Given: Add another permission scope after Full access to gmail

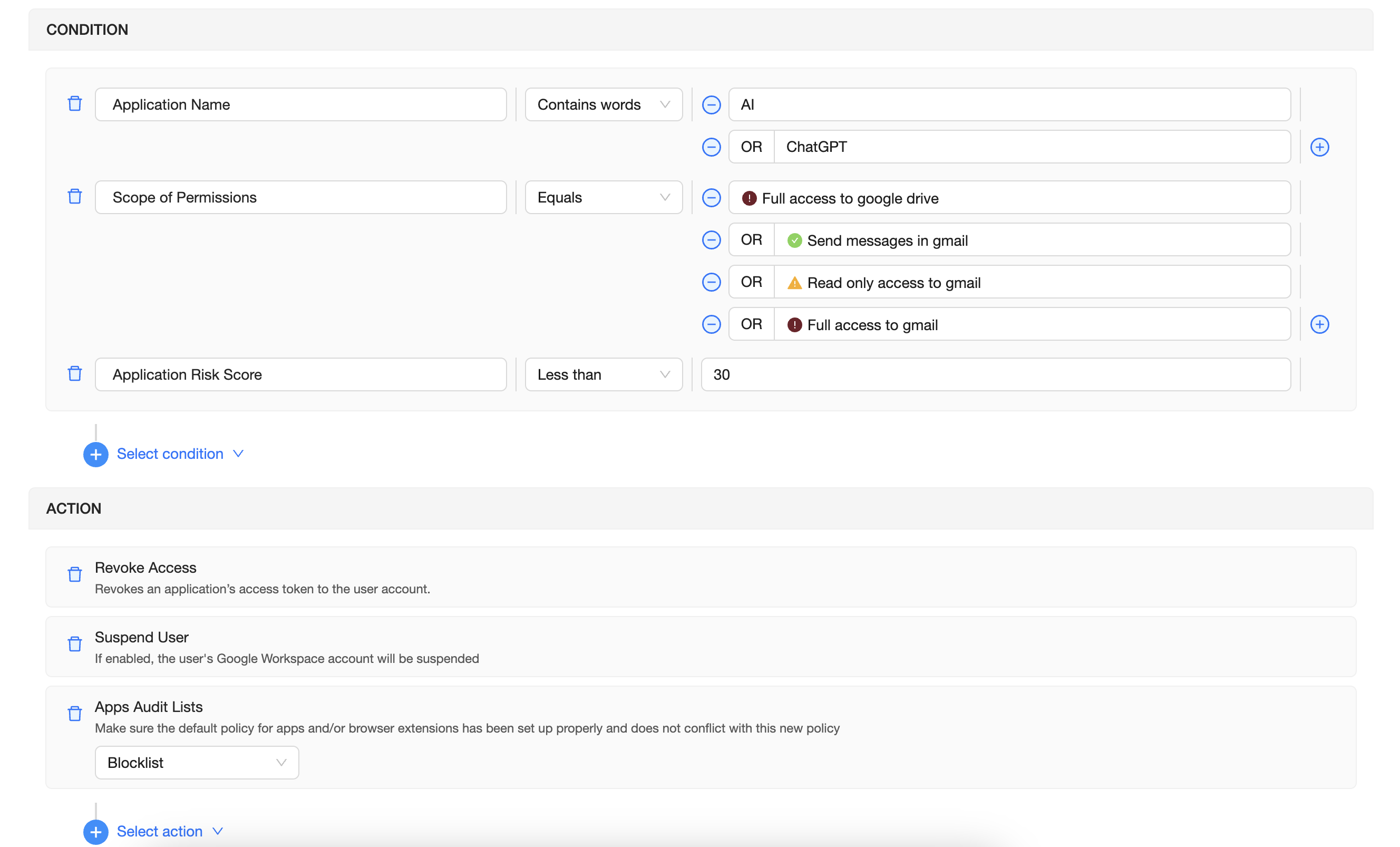Looking at the screenshot, I should tap(1319, 324).
